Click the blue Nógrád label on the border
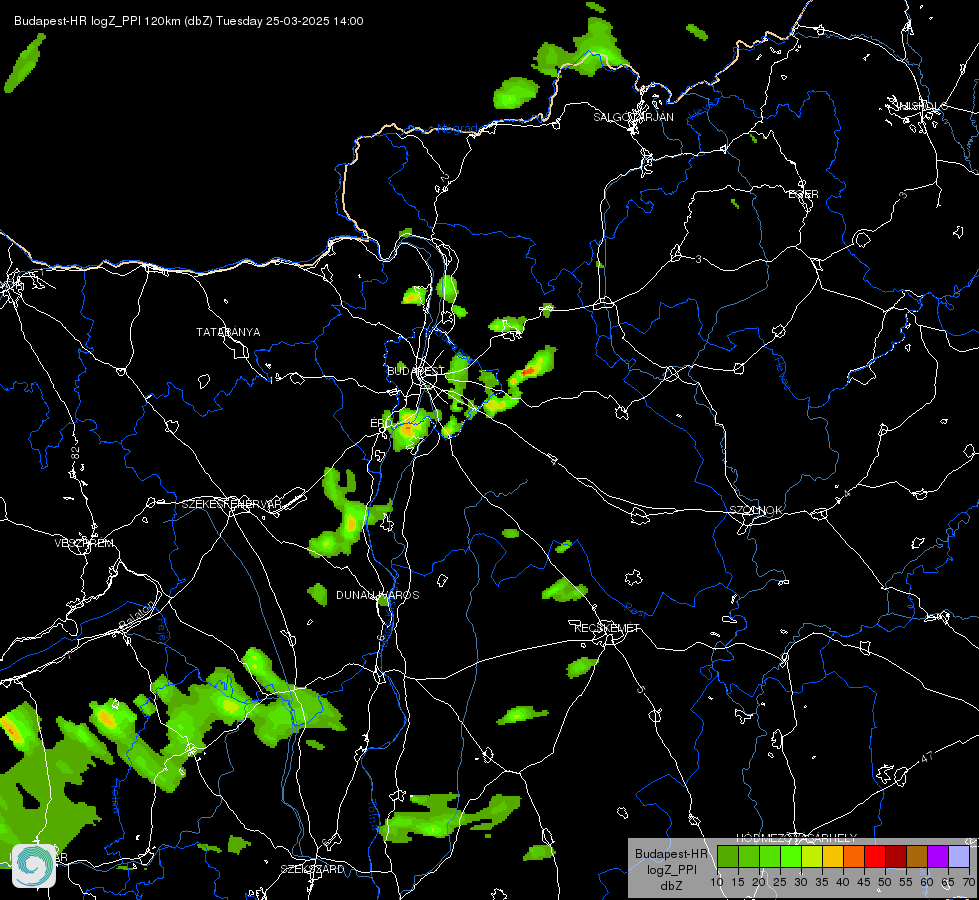 pyautogui.click(x=457, y=128)
